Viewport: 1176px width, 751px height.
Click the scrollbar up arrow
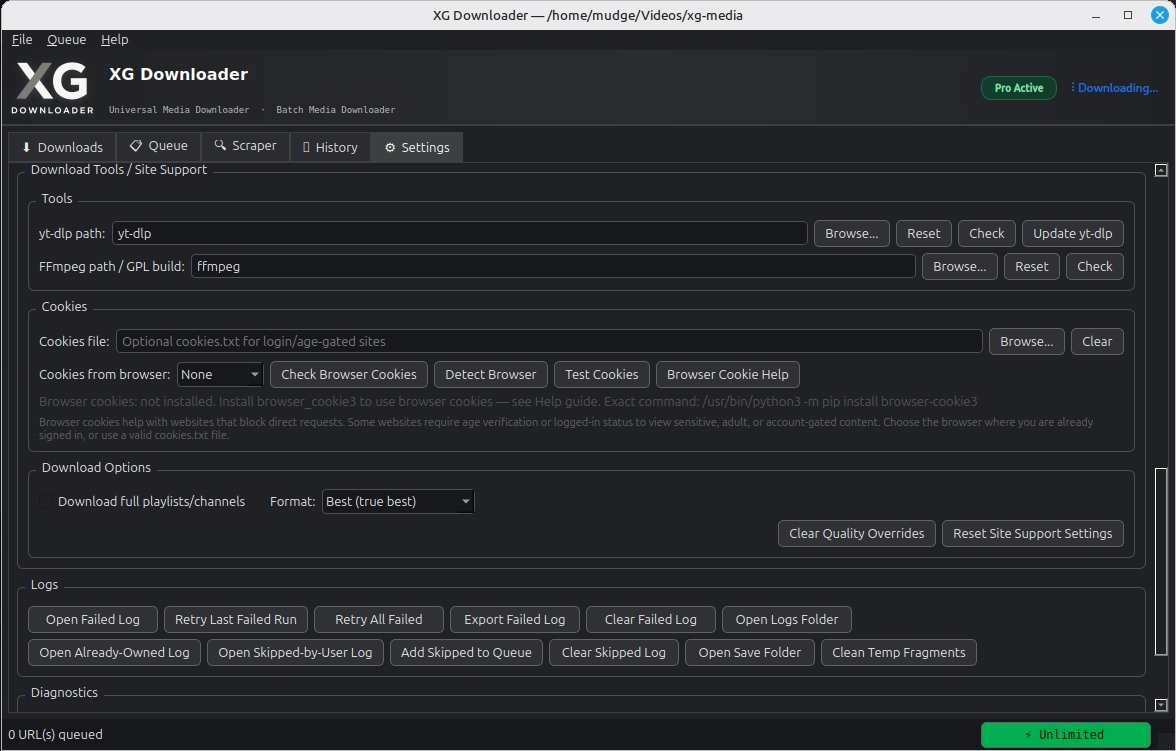(1161, 170)
